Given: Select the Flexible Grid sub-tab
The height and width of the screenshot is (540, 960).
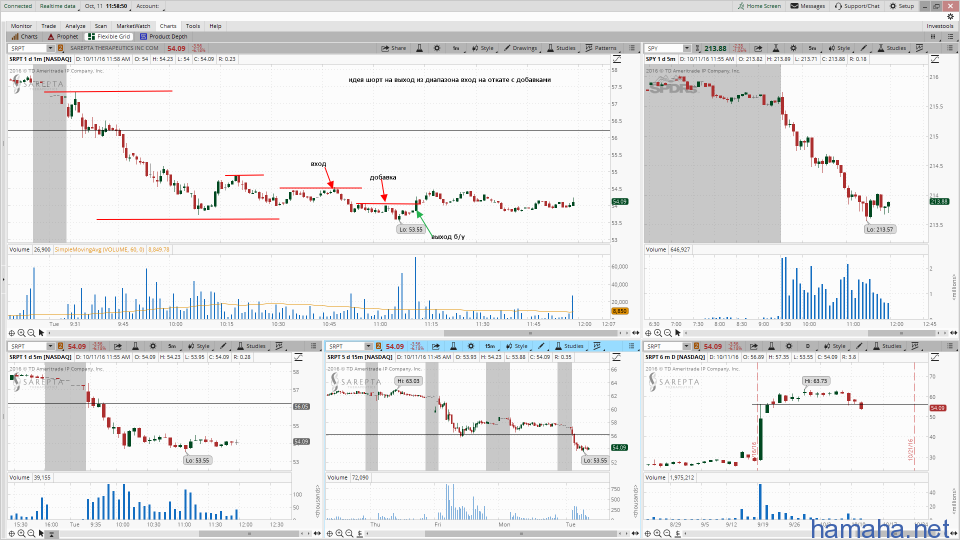Looking at the screenshot, I should click(x=109, y=36).
